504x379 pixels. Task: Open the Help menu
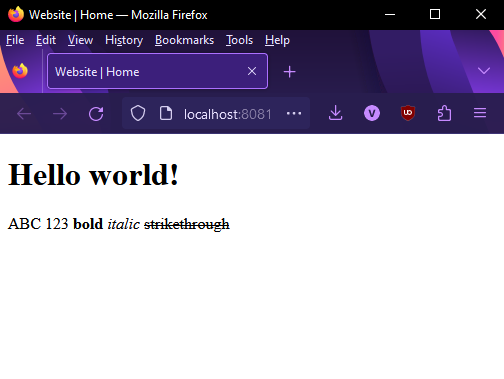(277, 40)
